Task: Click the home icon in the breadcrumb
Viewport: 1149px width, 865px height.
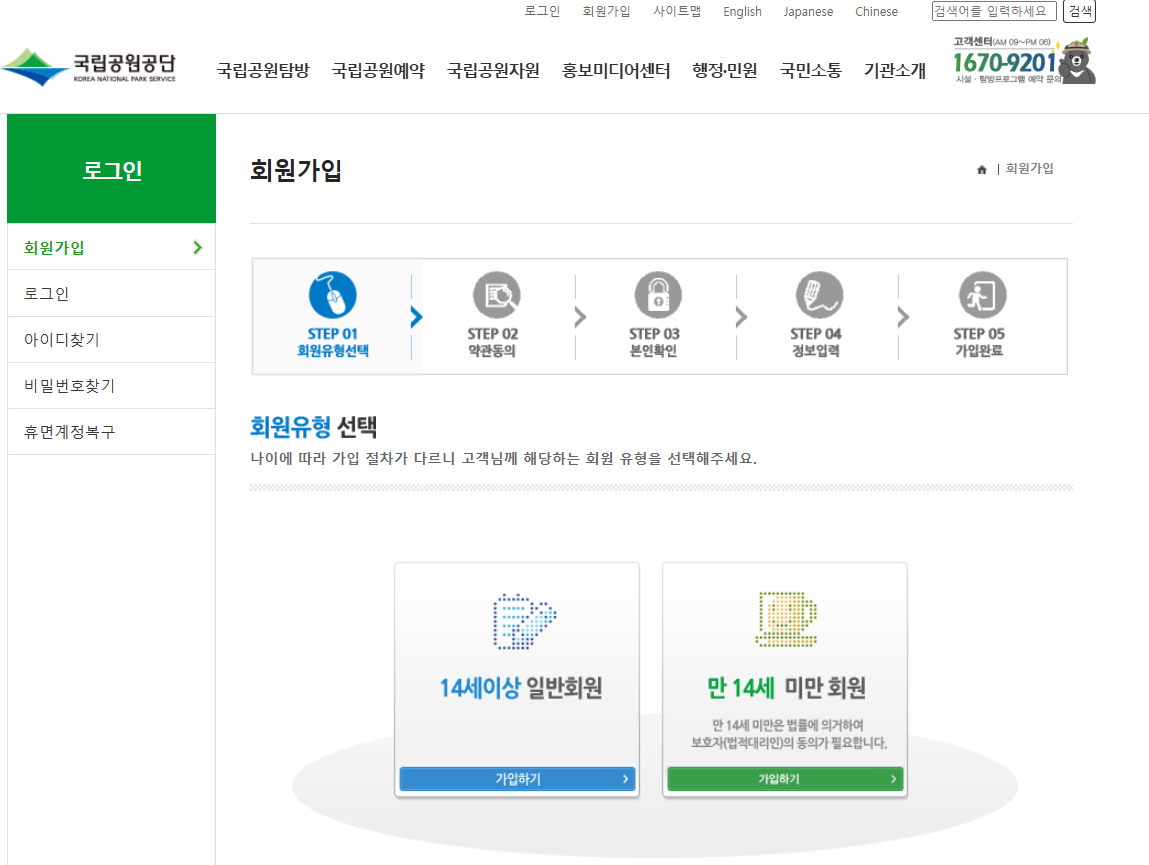Action: pyautogui.click(x=980, y=168)
